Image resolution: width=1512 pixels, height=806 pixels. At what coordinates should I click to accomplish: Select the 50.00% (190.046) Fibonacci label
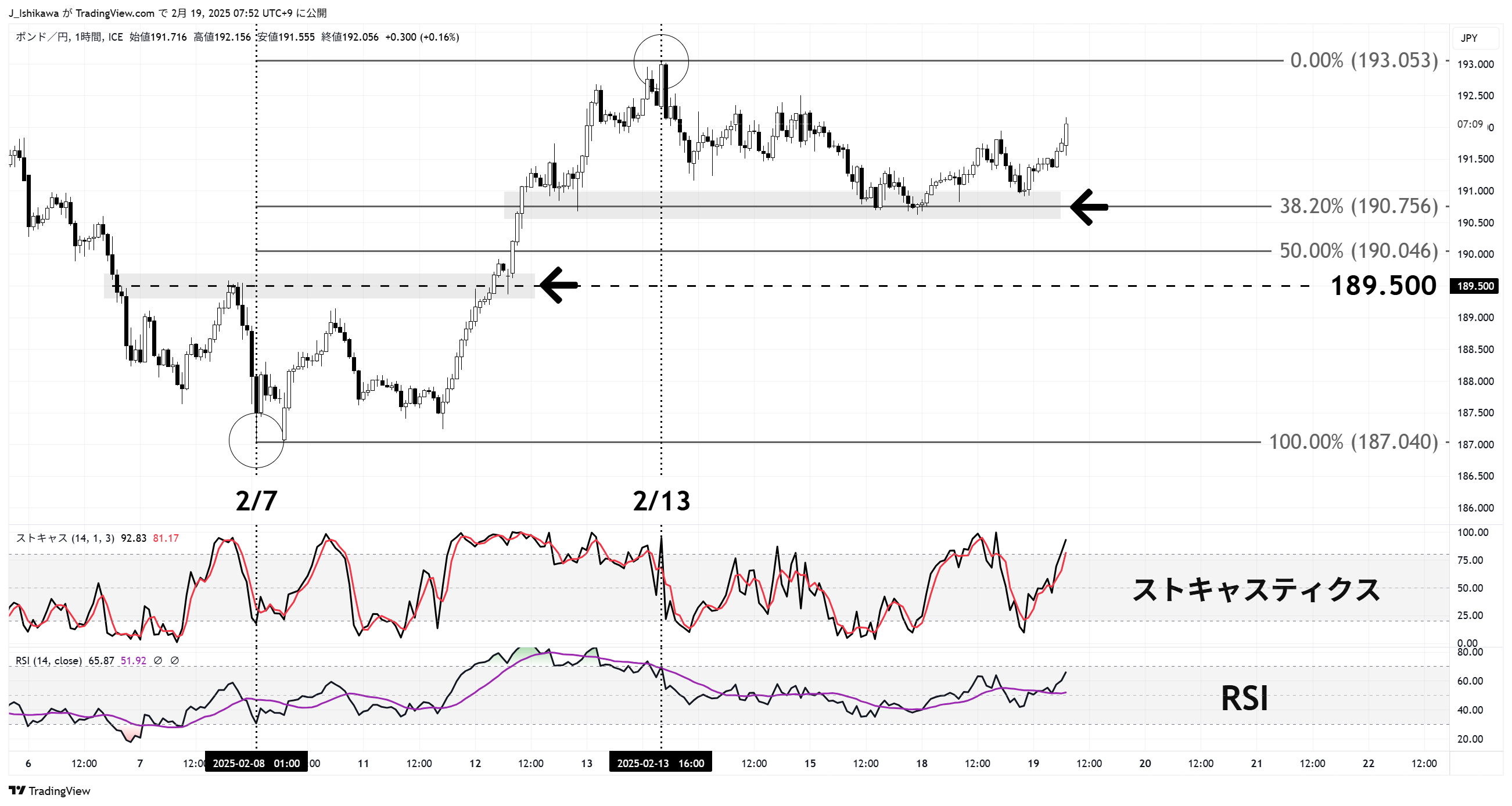point(1359,250)
